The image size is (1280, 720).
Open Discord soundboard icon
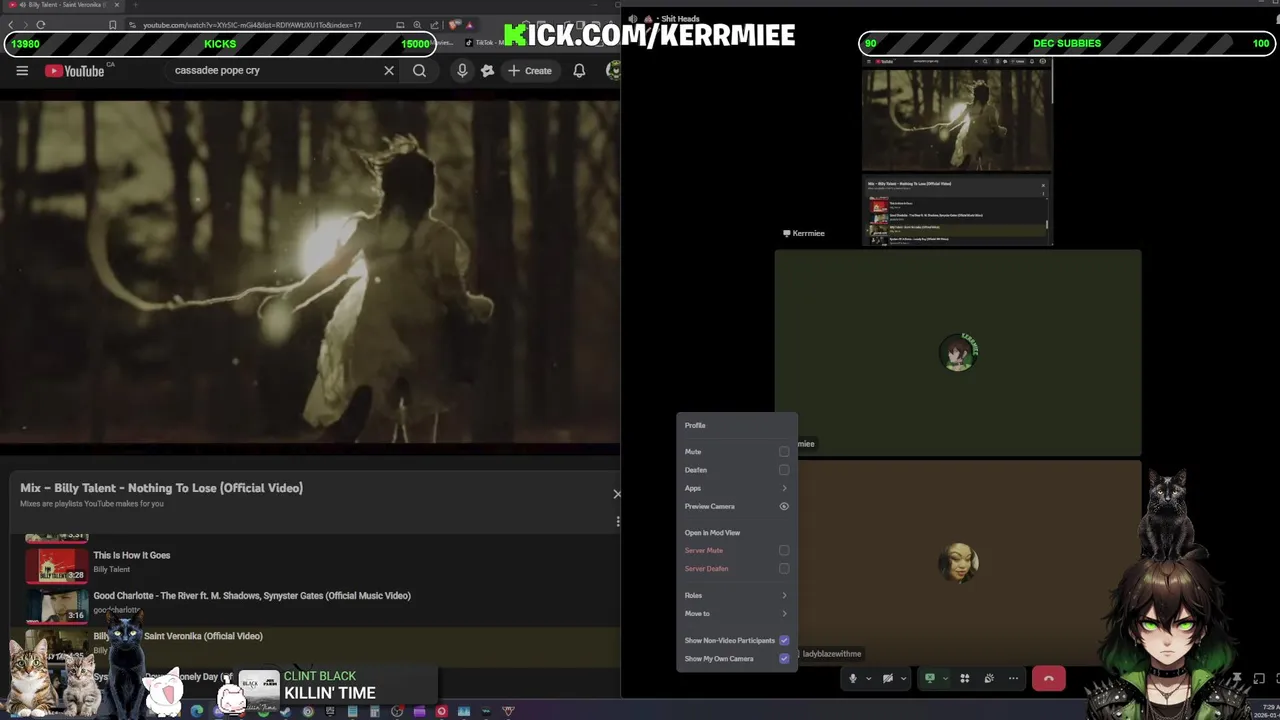click(989, 678)
